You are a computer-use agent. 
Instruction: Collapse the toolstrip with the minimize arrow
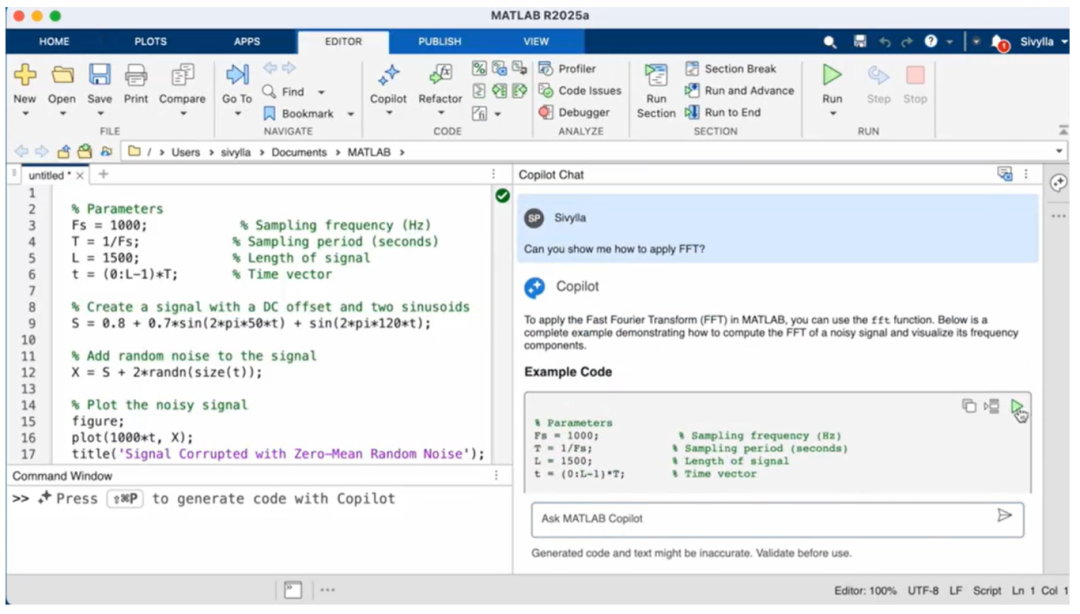click(x=1063, y=130)
